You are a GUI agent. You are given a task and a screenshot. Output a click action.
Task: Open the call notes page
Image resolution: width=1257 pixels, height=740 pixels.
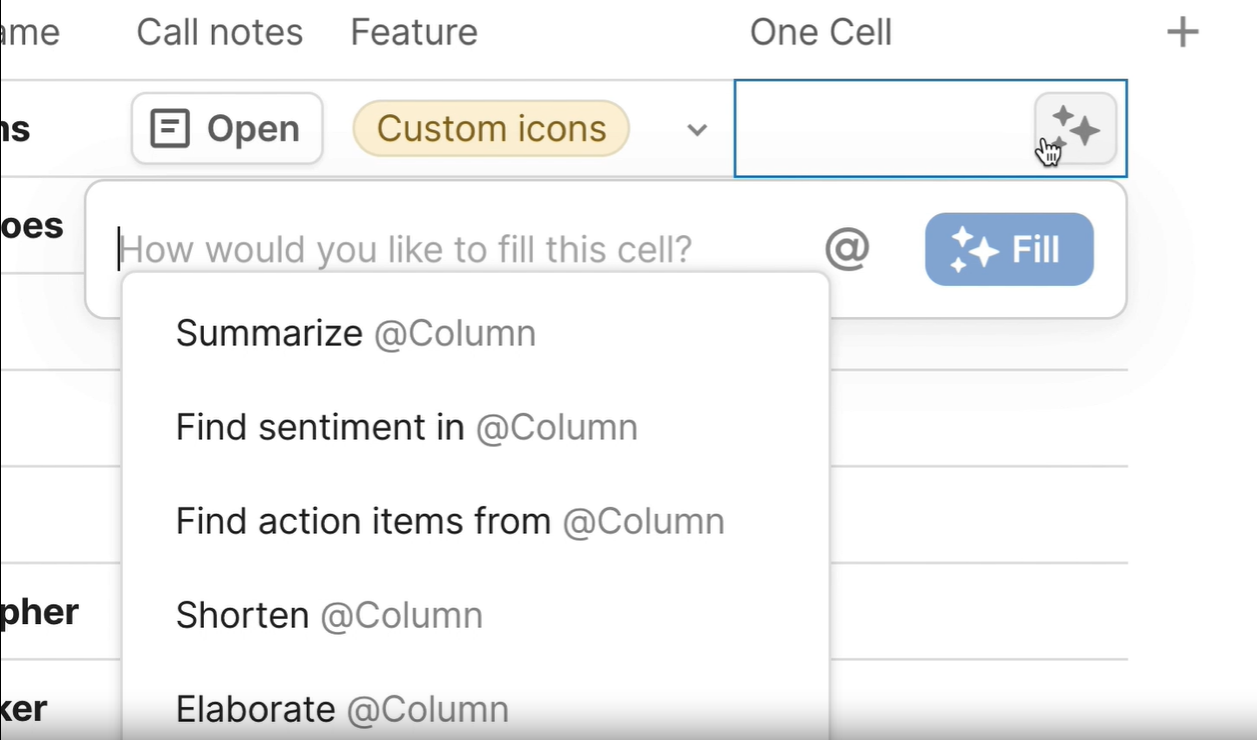[x=227, y=129]
